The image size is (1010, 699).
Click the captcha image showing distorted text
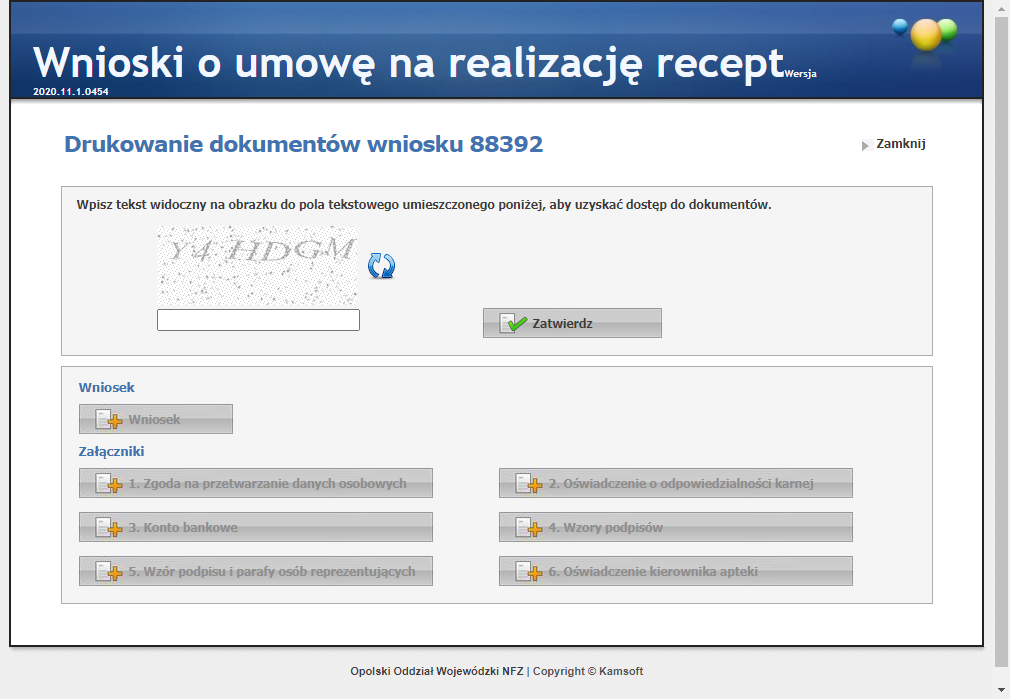tap(257, 265)
